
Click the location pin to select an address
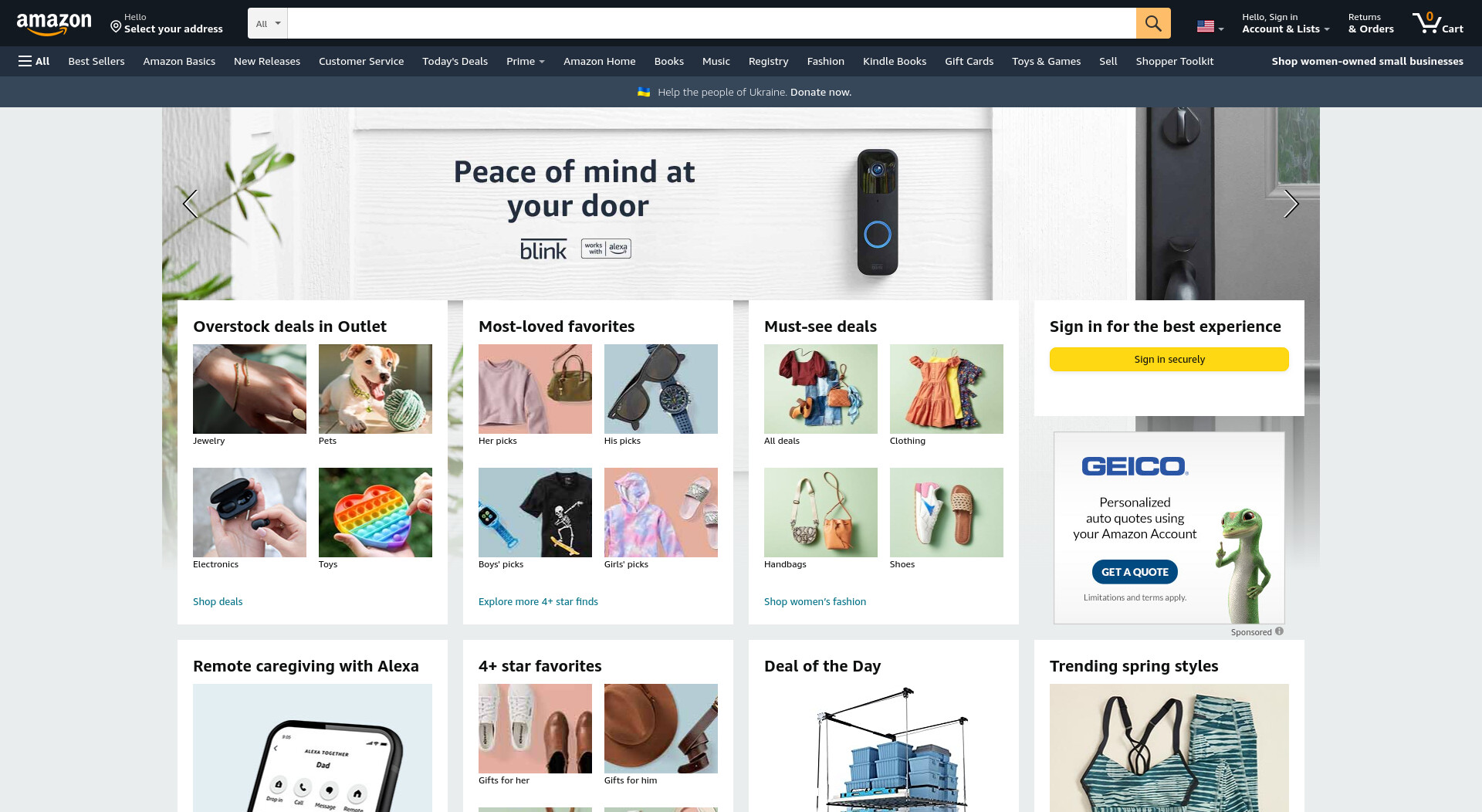coord(116,27)
